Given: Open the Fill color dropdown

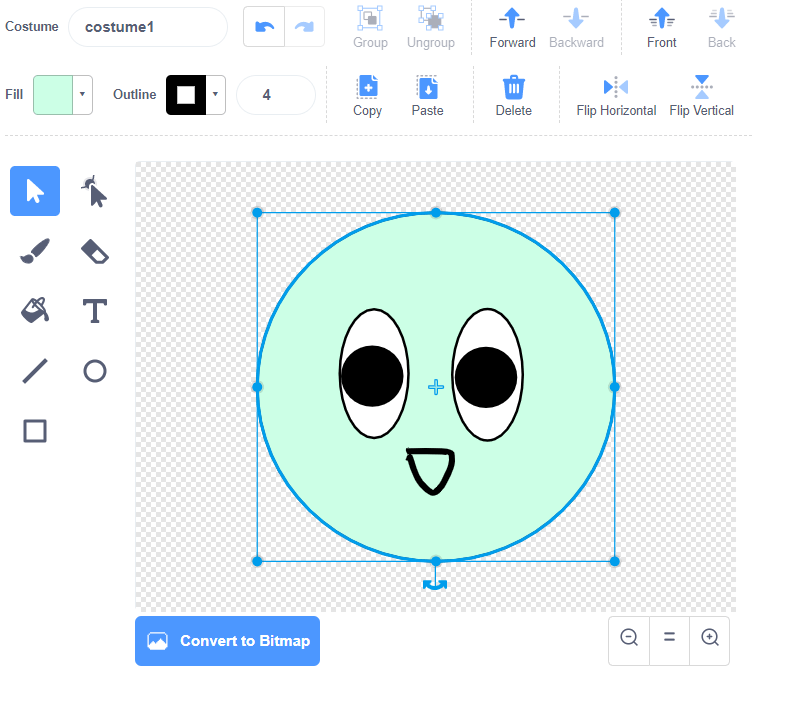Looking at the screenshot, I should pos(82,95).
